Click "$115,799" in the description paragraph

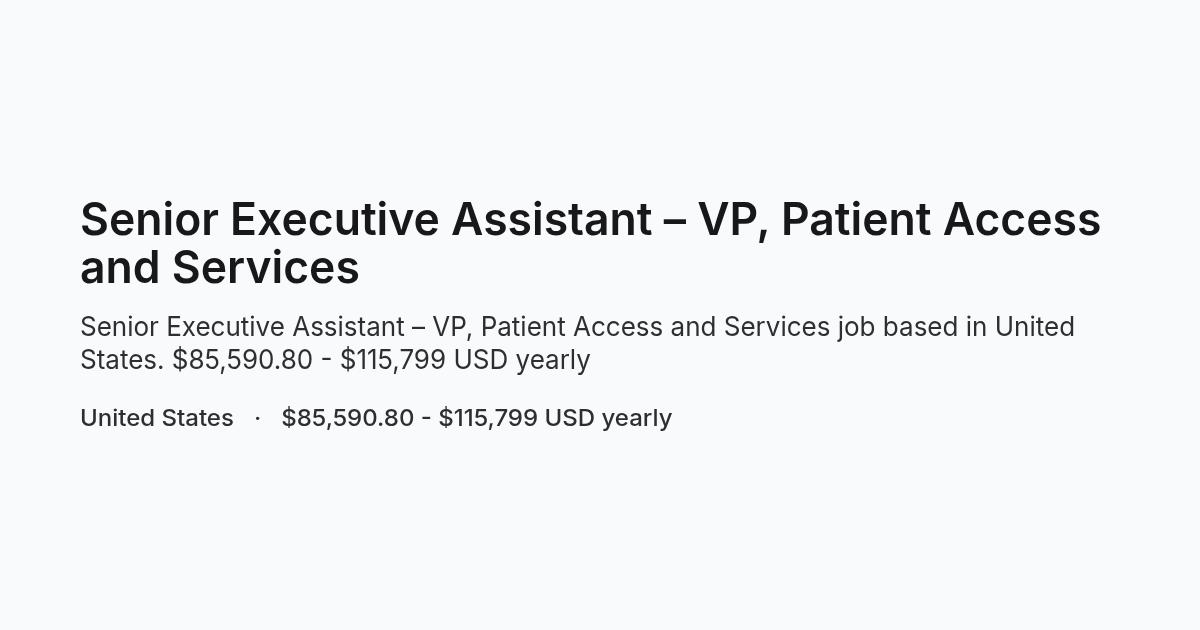pos(393,359)
